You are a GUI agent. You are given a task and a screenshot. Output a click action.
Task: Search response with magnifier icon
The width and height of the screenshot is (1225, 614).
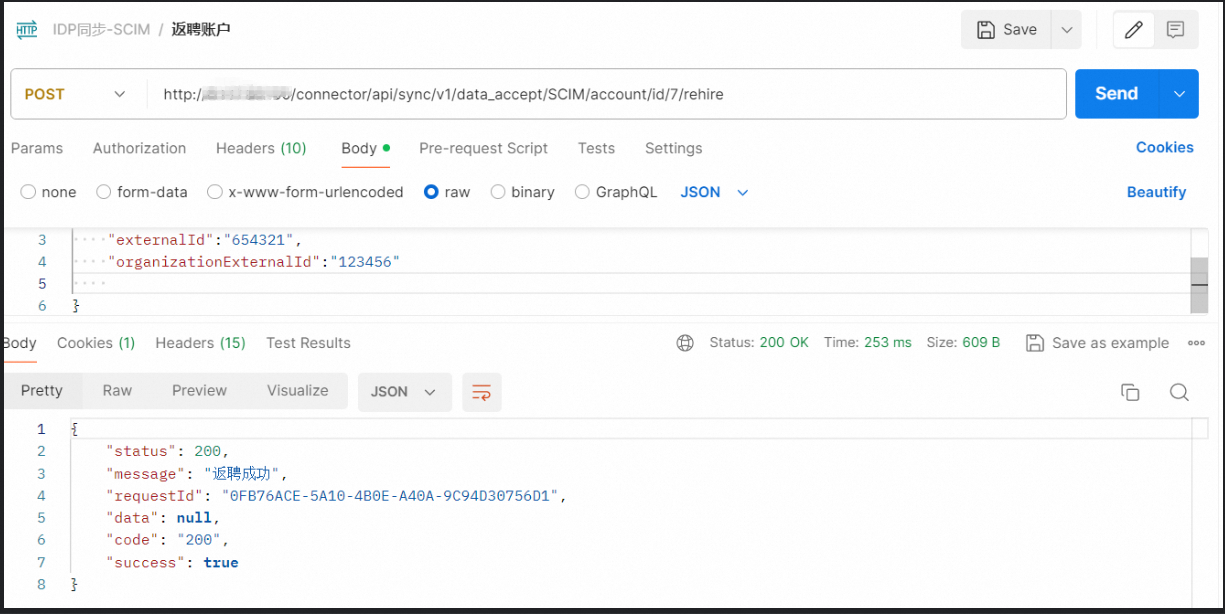(x=1179, y=392)
